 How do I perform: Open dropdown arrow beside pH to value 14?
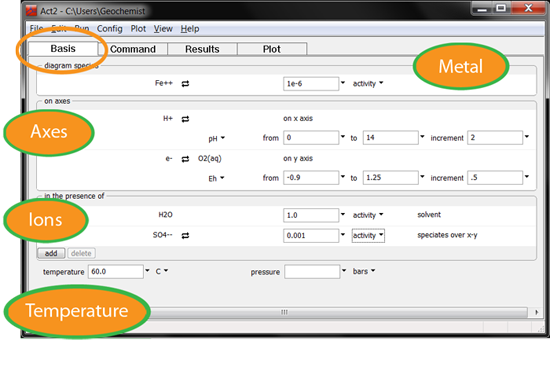click(x=422, y=137)
